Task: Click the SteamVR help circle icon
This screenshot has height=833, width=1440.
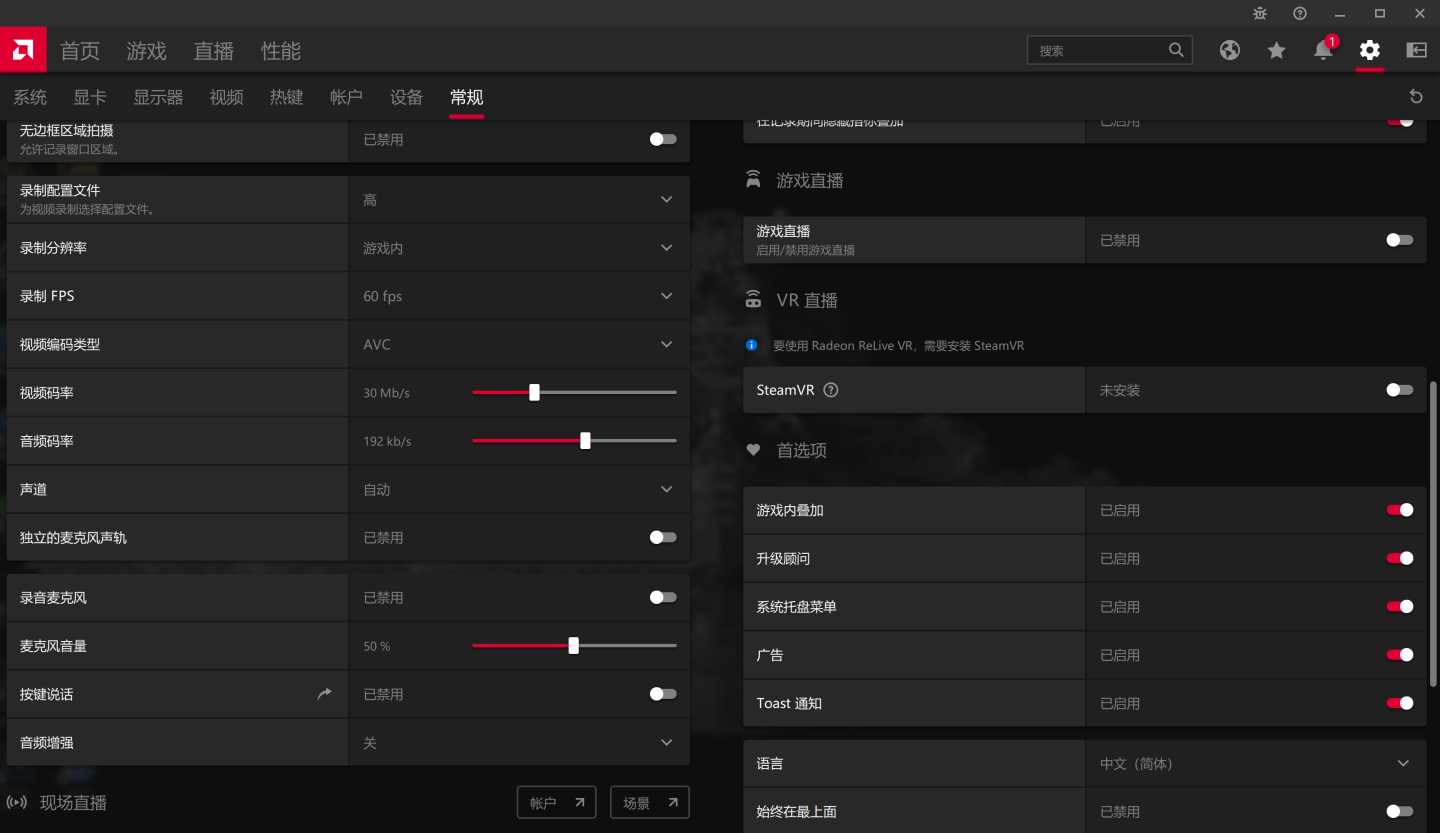Action: (x=830, y=390)
